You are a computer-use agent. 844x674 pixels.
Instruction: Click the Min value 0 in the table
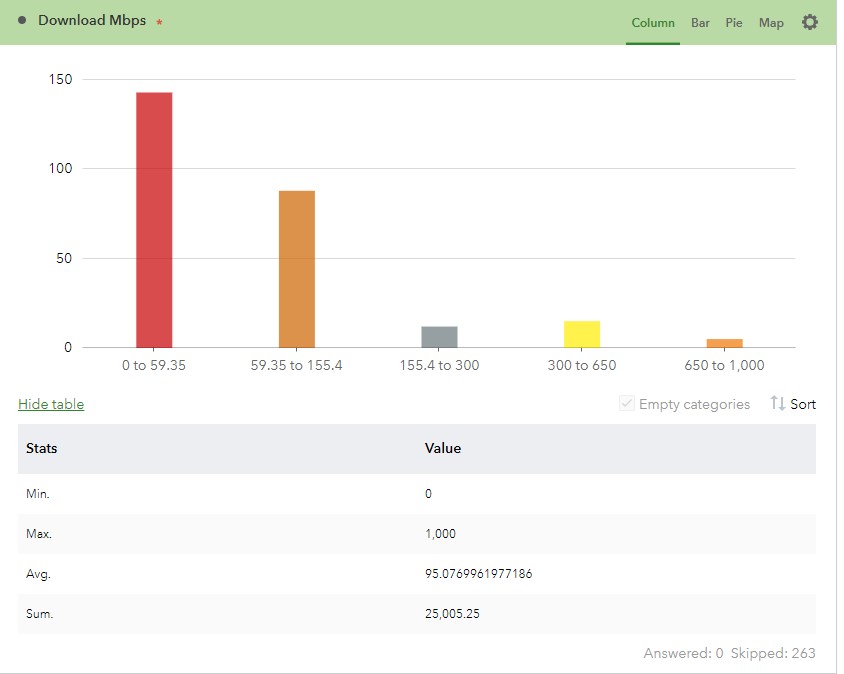click(428, 494)
